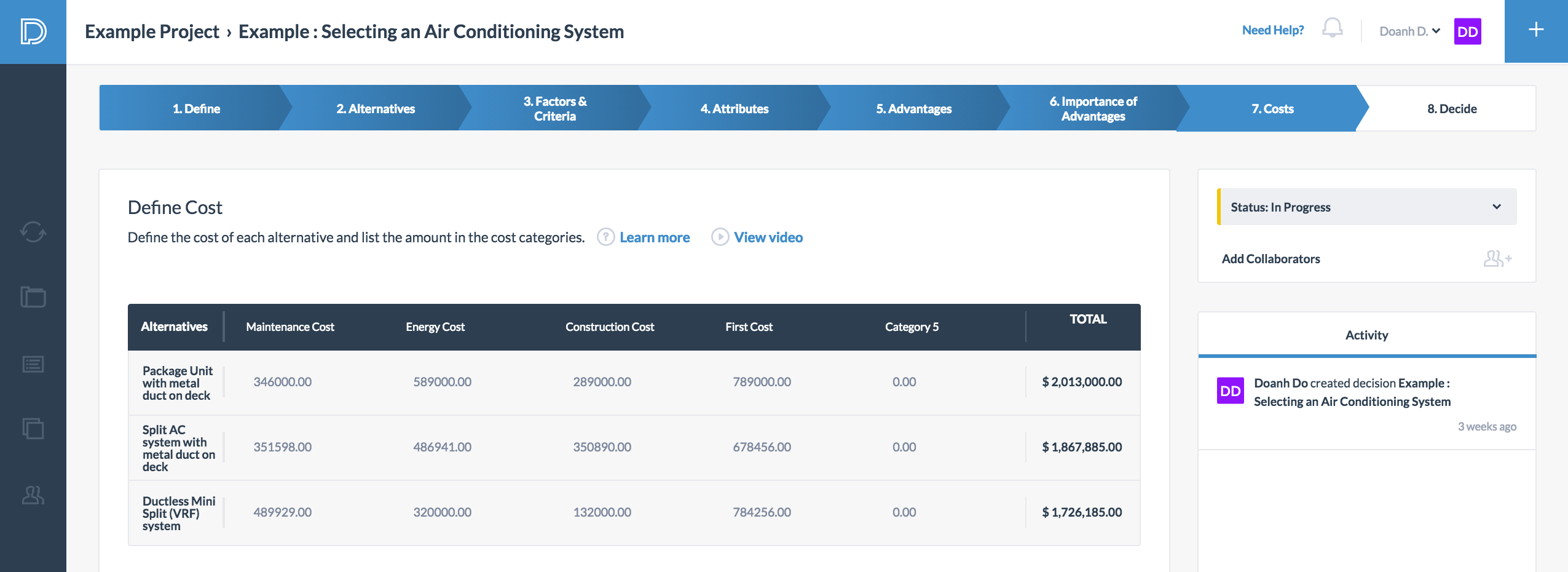Edit Ductless Mini Split energy cost 320000.00
Viewport: 1568px width, 572px height.
coord(443,512)
